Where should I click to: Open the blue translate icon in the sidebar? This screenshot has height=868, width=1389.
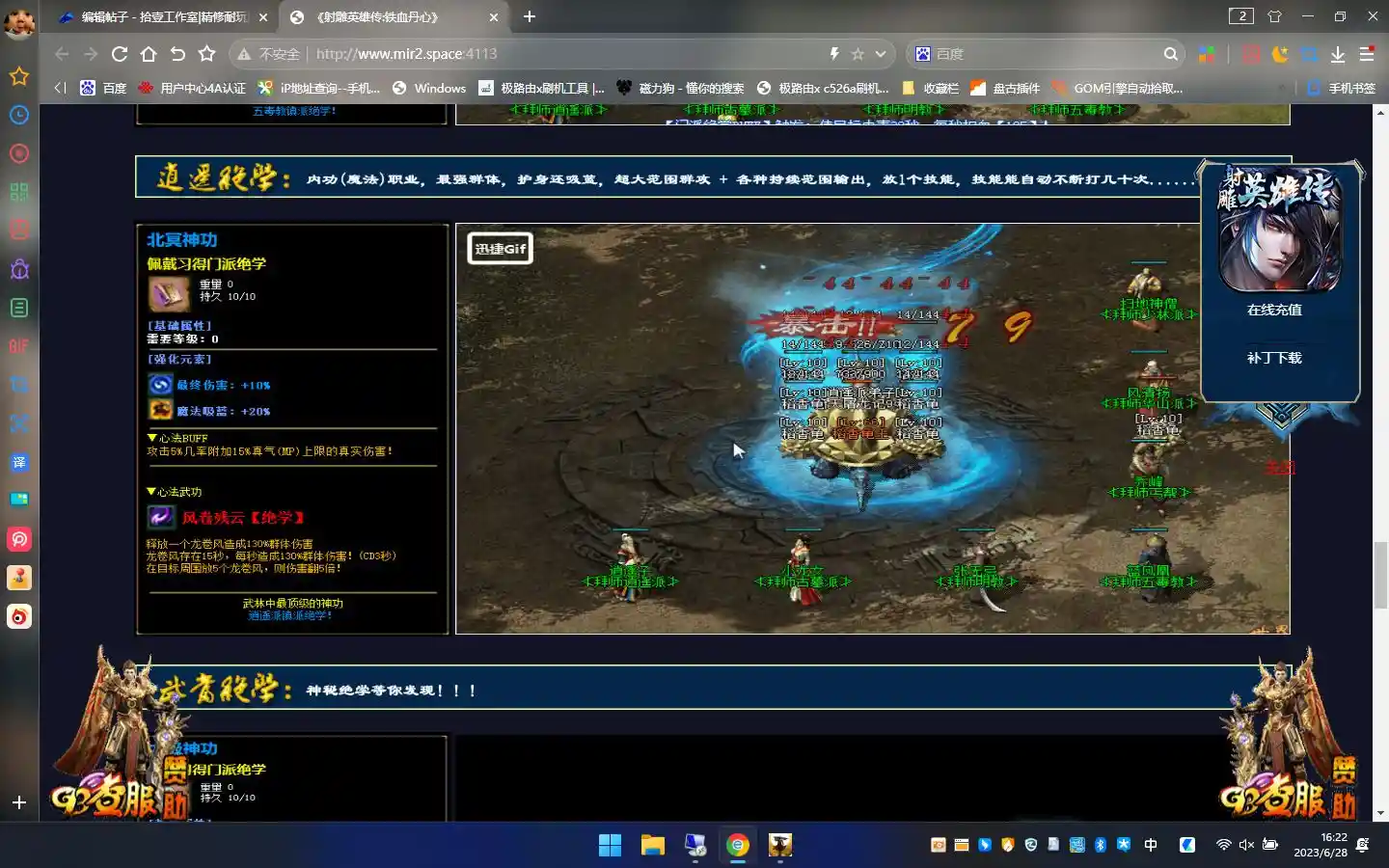coord(19,462)
